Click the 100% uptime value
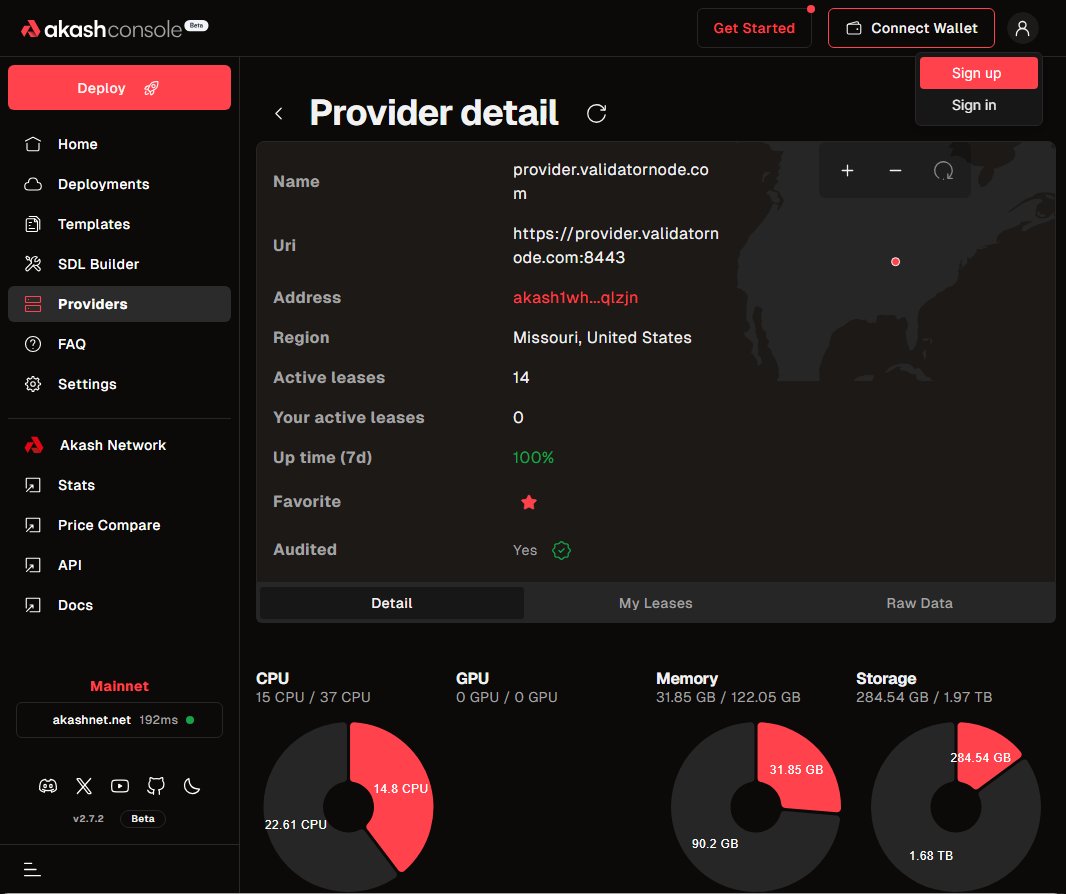Viewport: 1066px width, 894px height. click(x=533, y=458)
